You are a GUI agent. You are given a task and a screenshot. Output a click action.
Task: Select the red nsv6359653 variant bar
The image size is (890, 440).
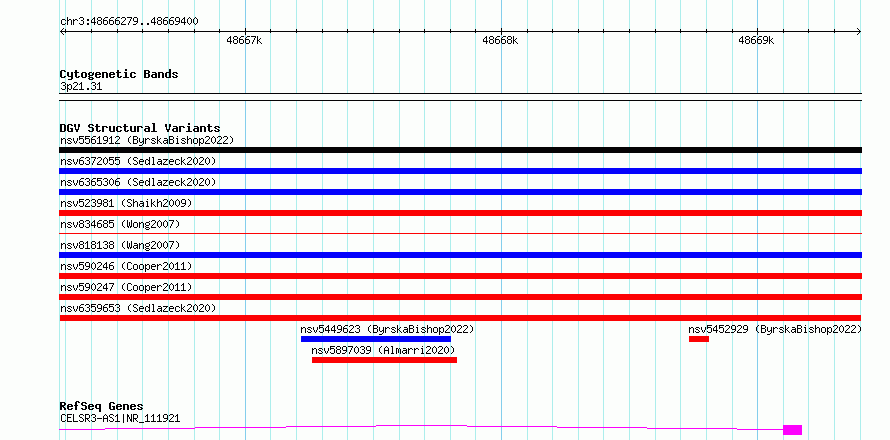[460, 318]
